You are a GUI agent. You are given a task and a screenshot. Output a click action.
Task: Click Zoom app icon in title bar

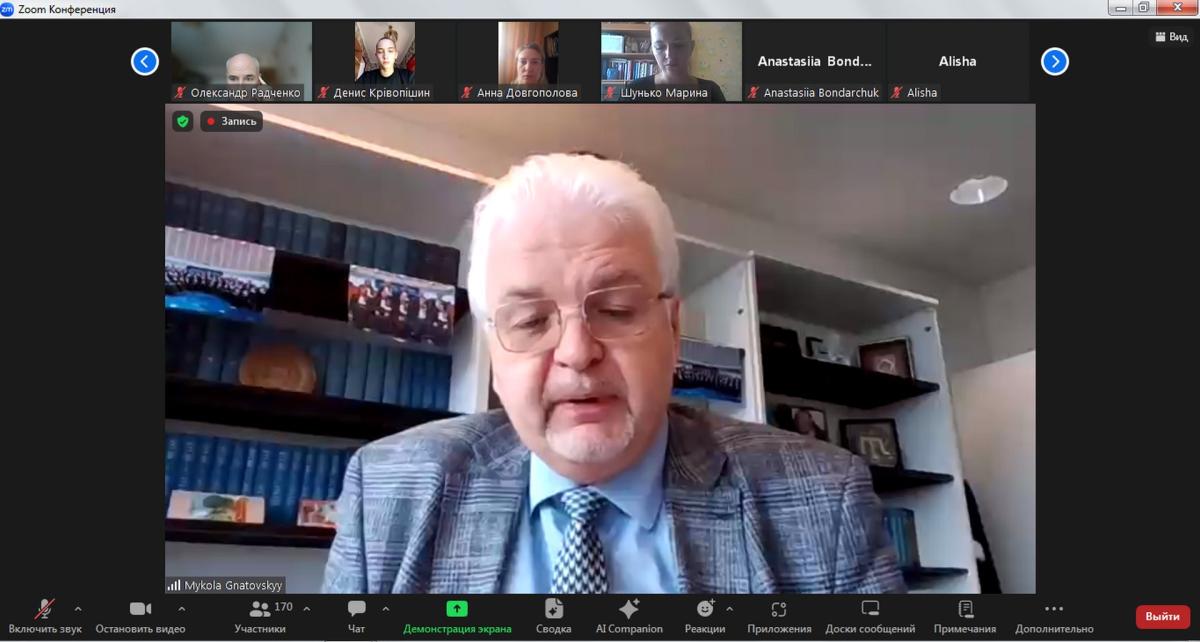pos(8,9)
